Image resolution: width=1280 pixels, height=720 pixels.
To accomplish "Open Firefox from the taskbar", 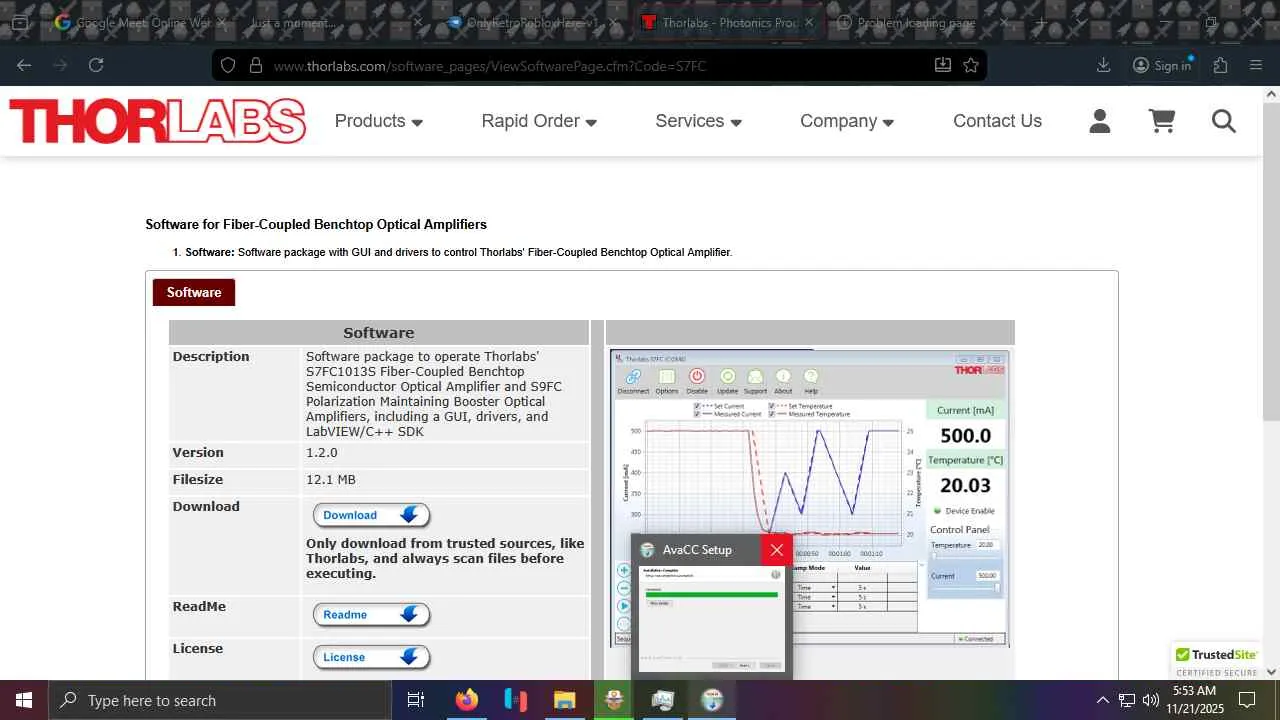I will (466, 700).
